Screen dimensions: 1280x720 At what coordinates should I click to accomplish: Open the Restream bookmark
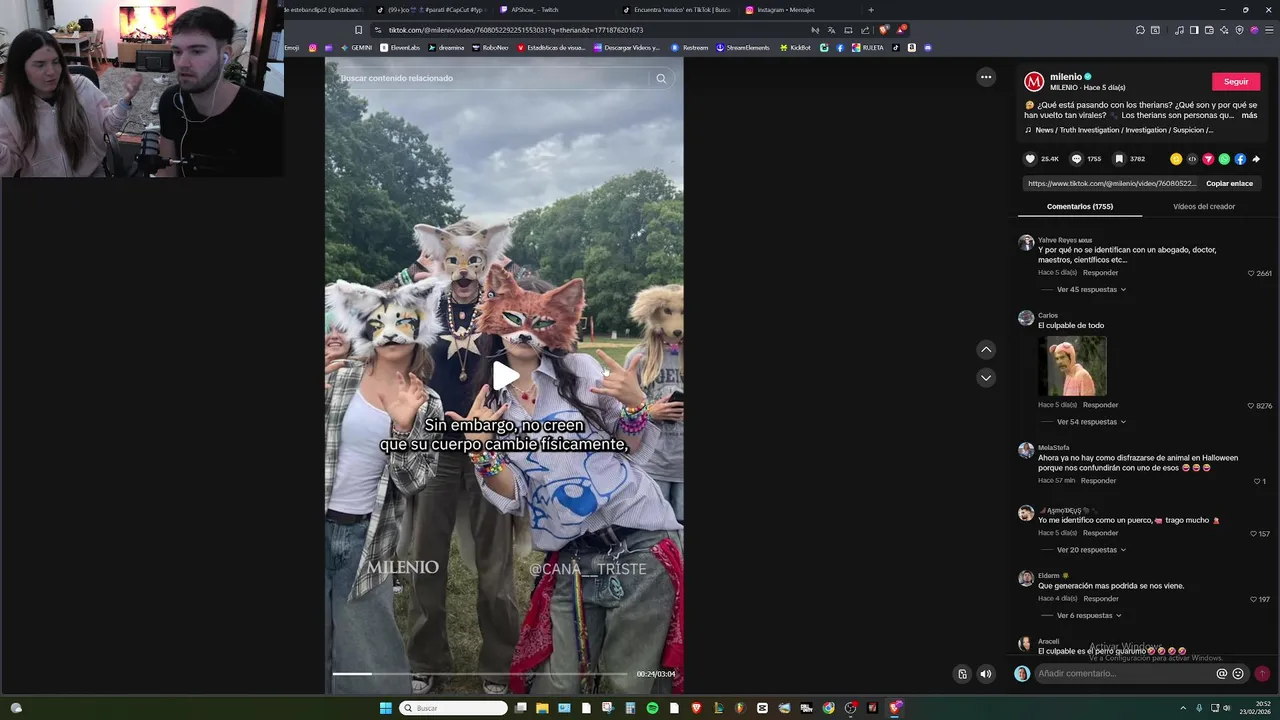click(690, 48)
